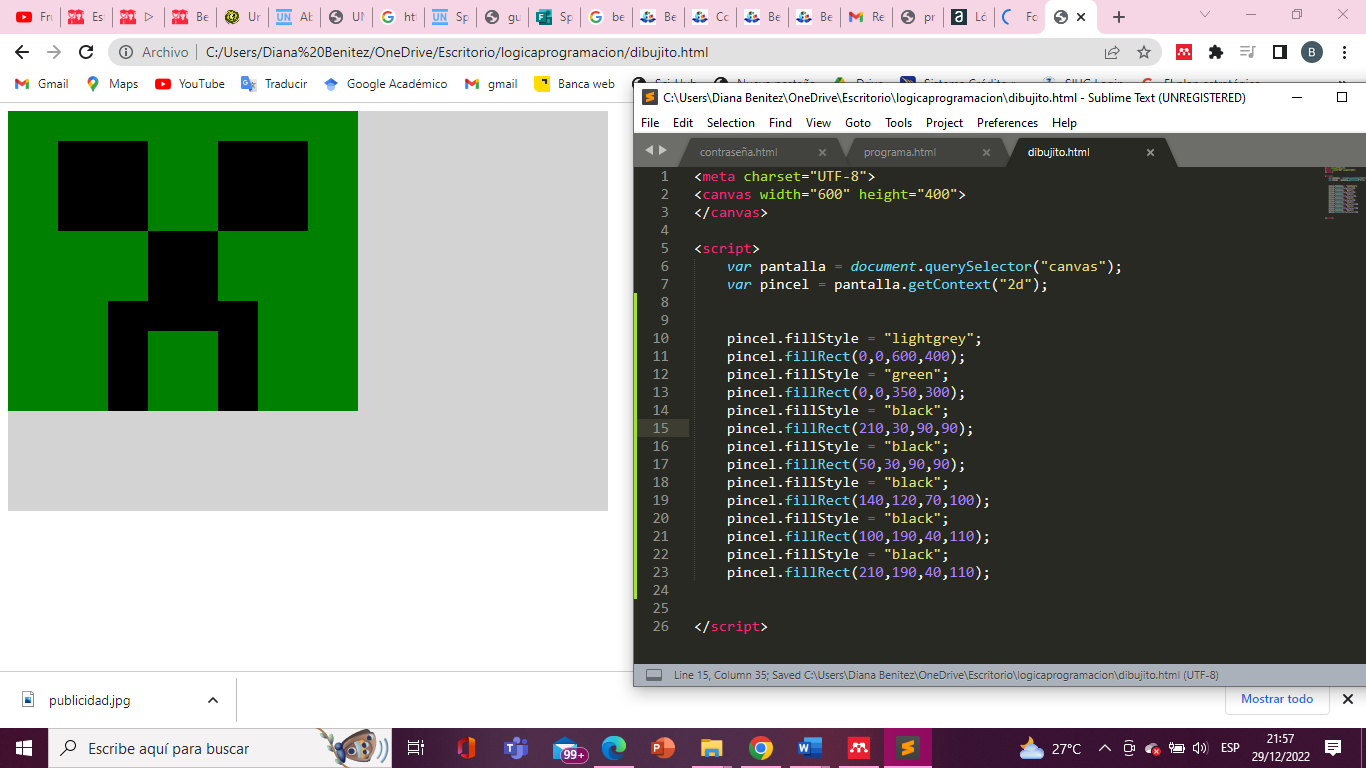Open Microsoft Edge from taskbar
1366x768 pixels.
click(x=613, y=748)
